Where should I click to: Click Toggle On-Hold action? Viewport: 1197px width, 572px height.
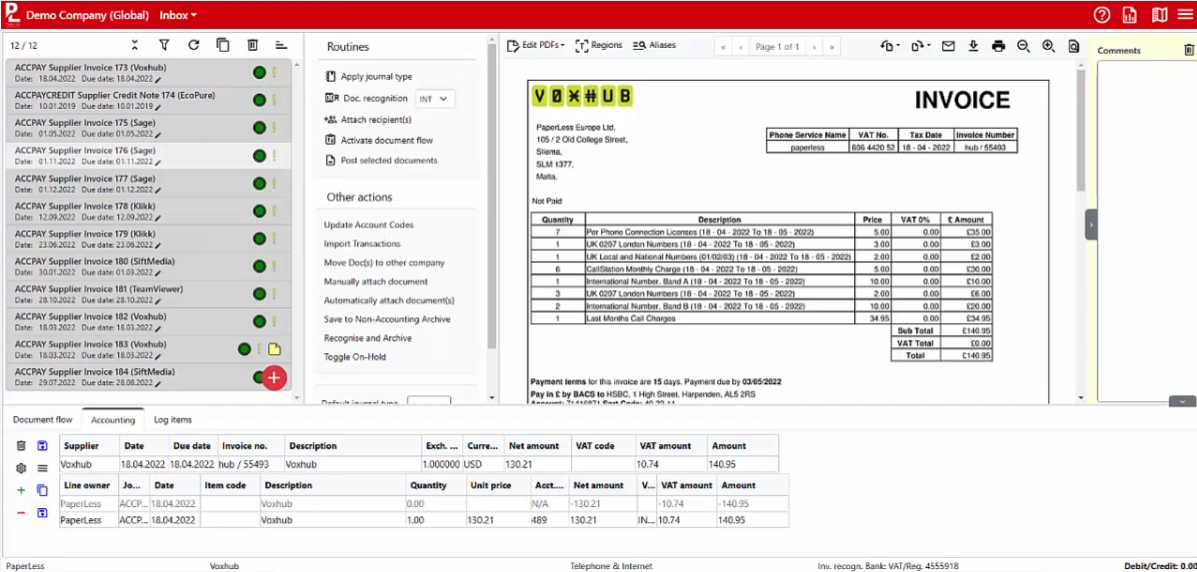click(354, 357)
